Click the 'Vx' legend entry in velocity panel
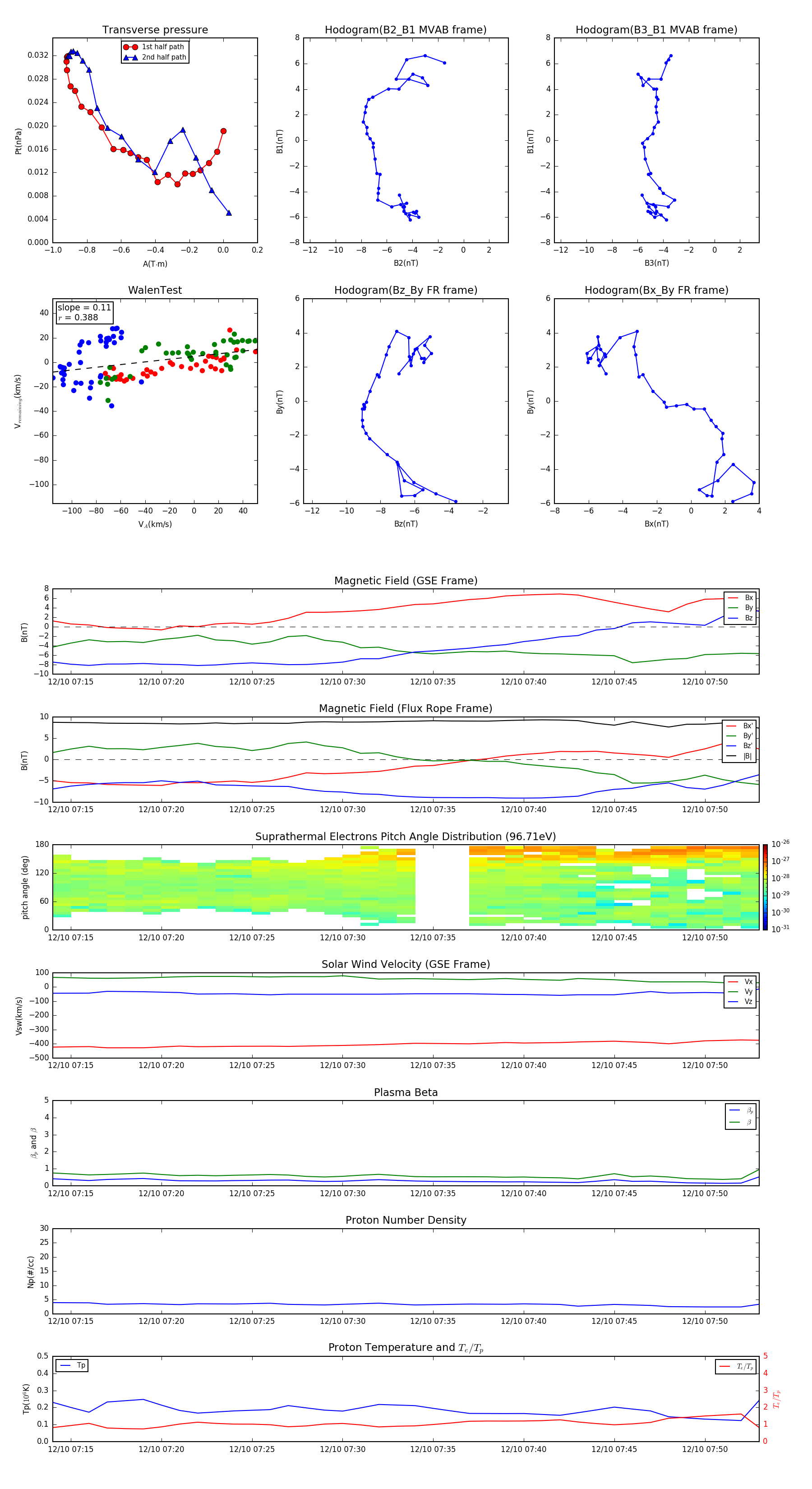This screenshot has height=1489, width=812. point(740,981)
